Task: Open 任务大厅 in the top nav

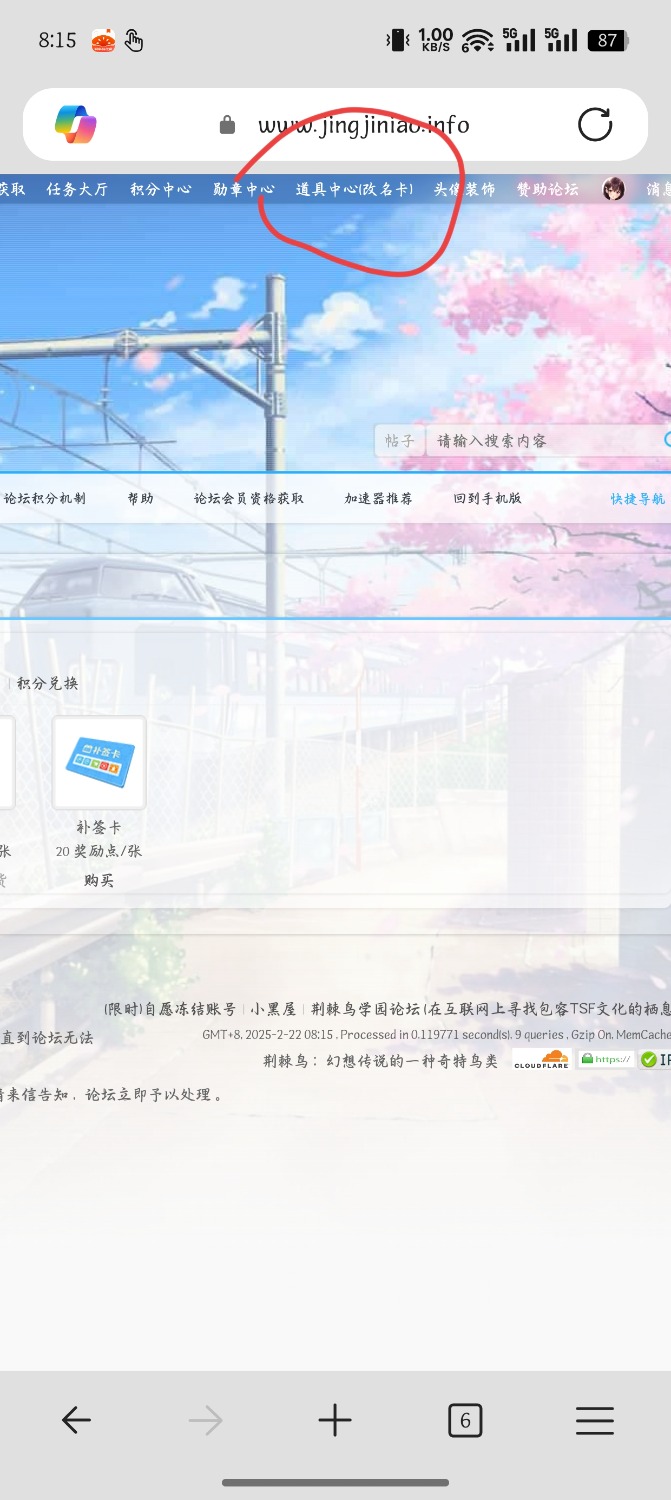Action: pos(76,189)
